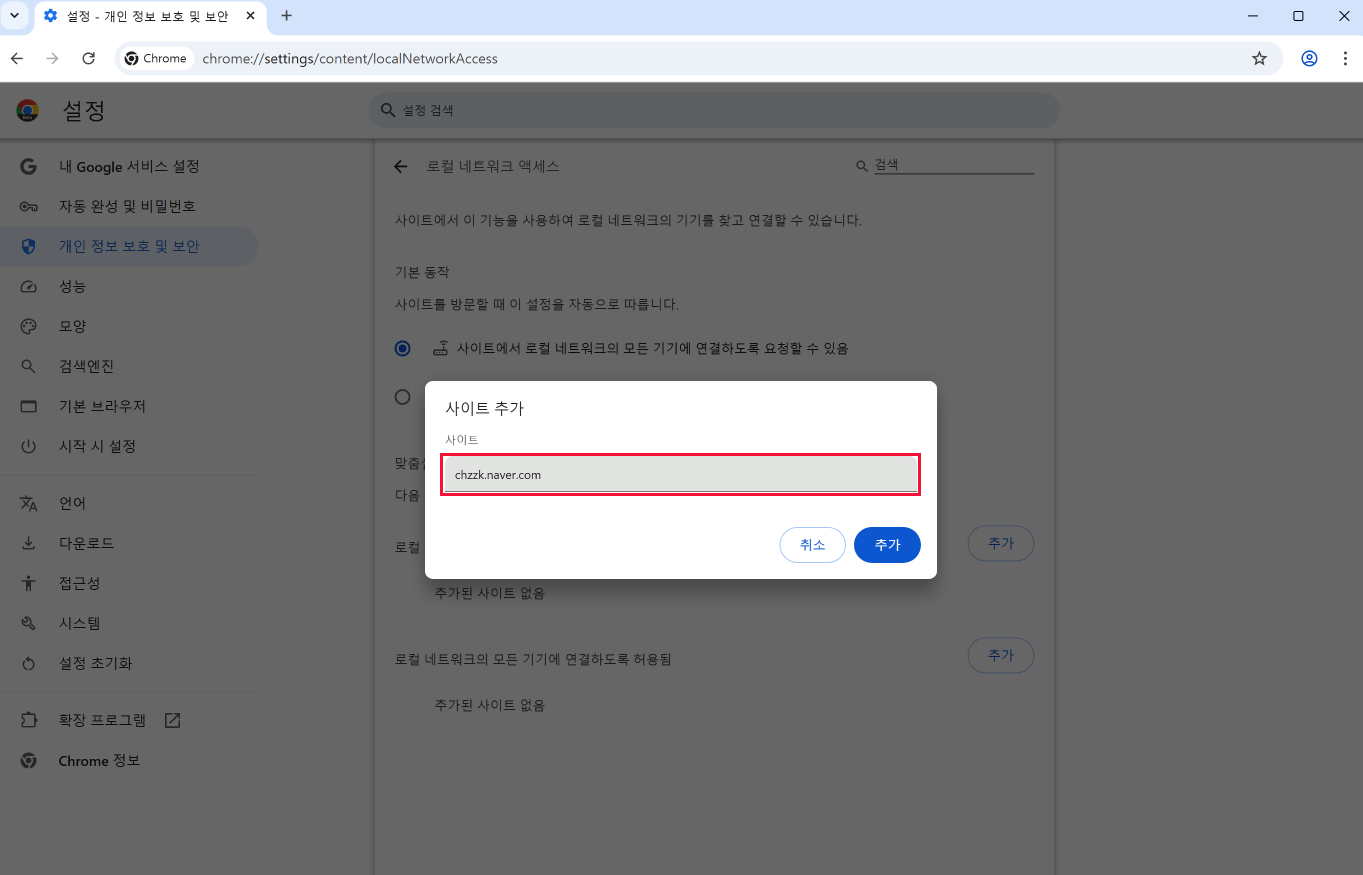Open the tab search dropdown arrow
Screen dimensions: 1363x875
click(x=15, y=16)
